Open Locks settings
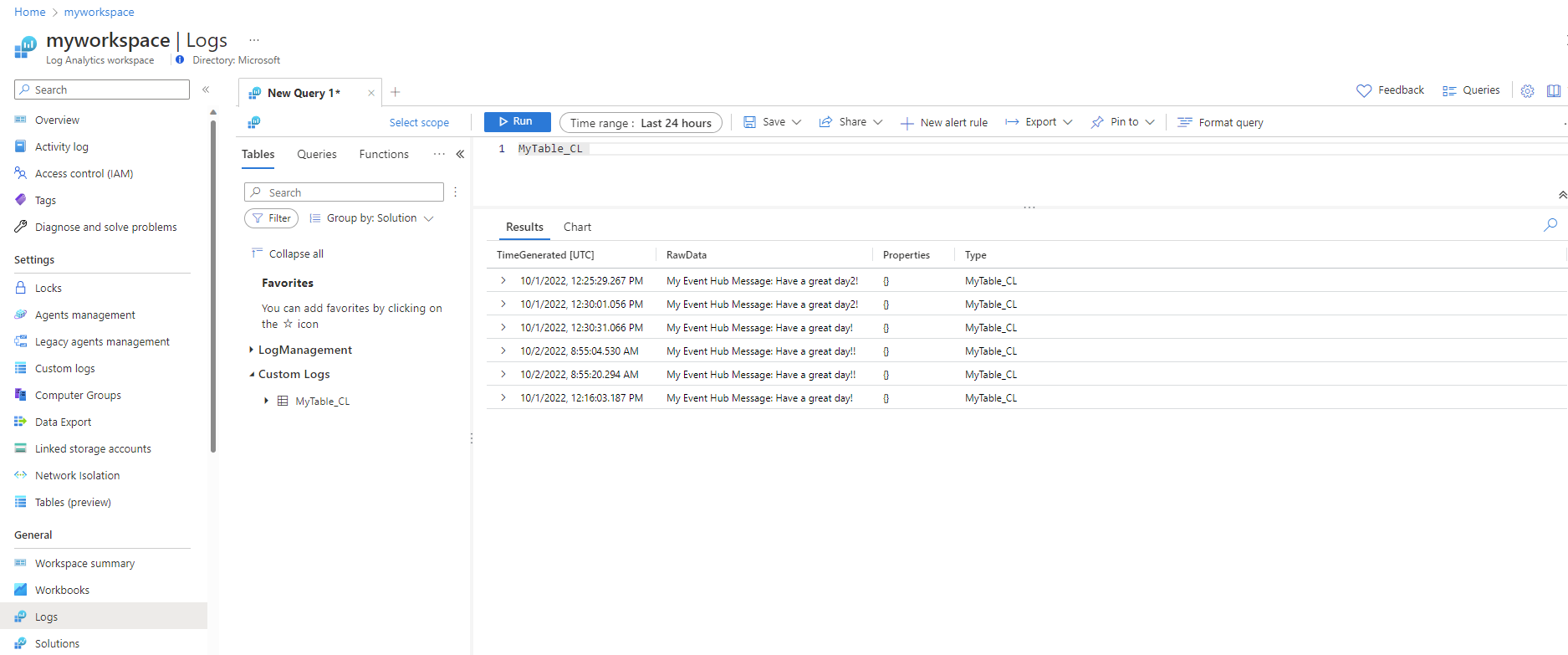The image size is (1568, 655). [x=49, y=288]
